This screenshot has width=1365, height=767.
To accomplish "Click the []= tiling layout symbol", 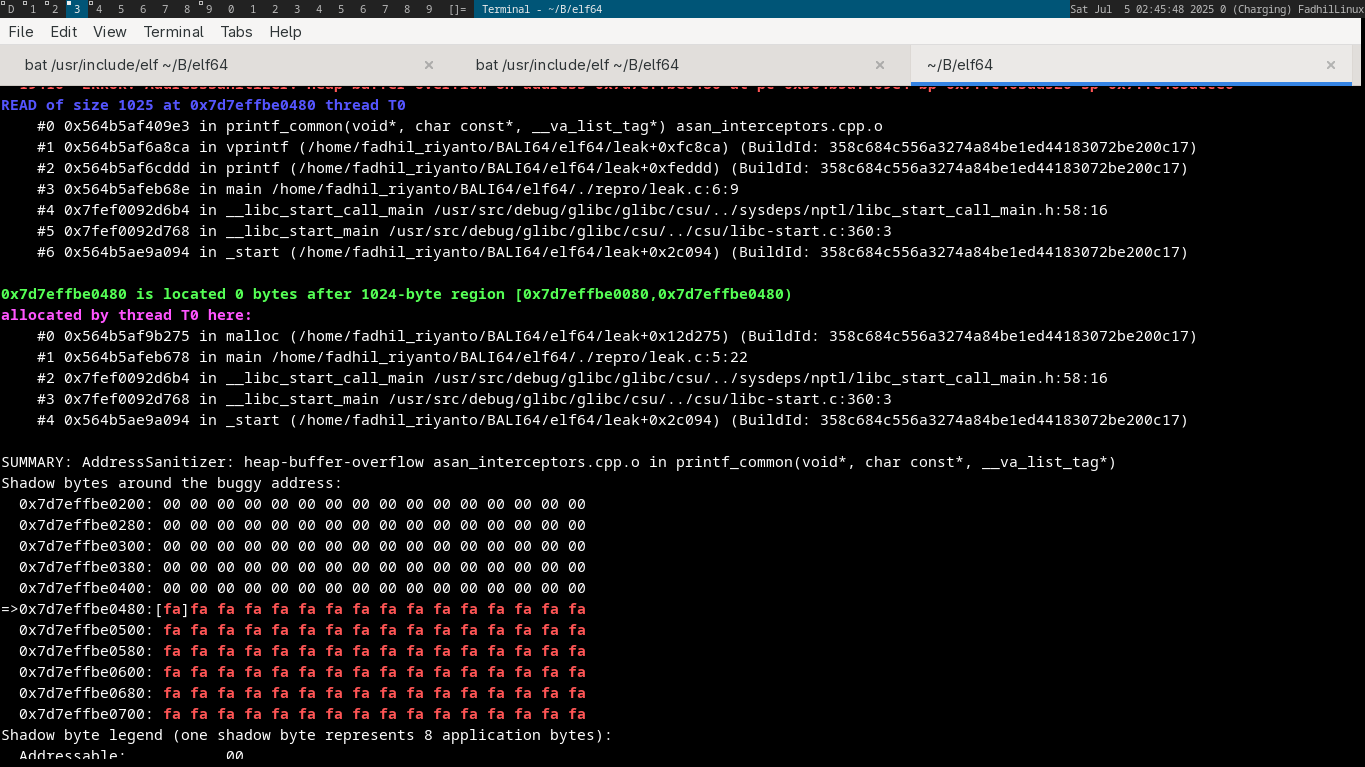I will [457, 9].
